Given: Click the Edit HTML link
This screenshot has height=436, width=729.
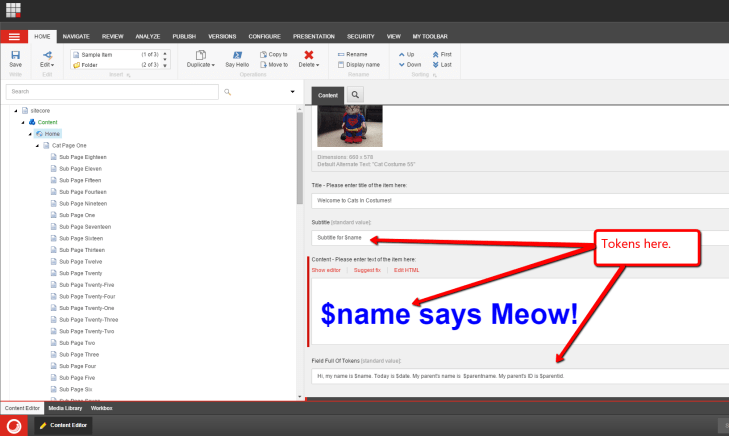Looking at the screenshot, I should coord(406,270).
